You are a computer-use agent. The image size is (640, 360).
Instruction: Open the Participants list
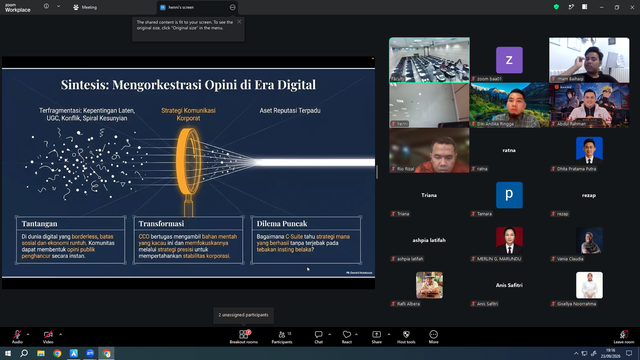click(x=282, y=337)
